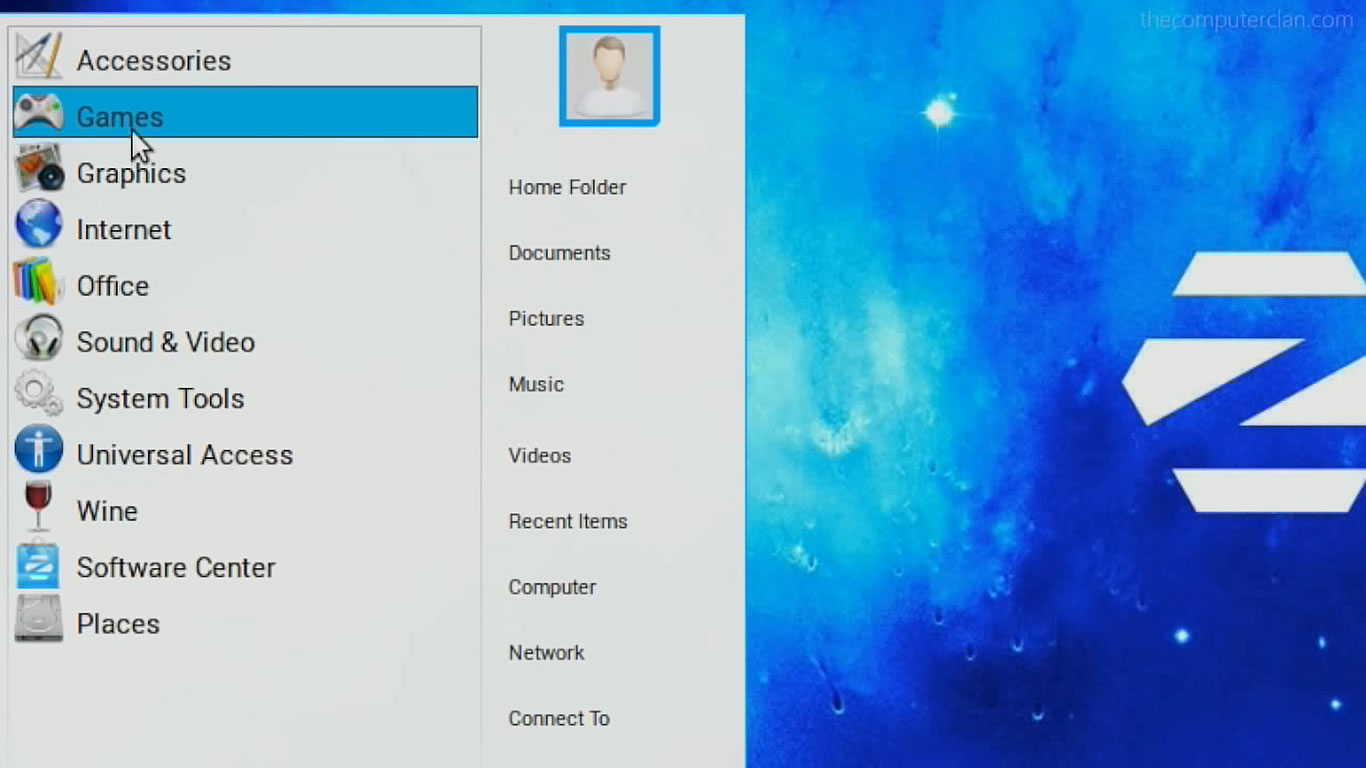The height and width of the screenshot is (768, 1366).
Task: Expand the Recent Items entry
Action: [567, 522]
